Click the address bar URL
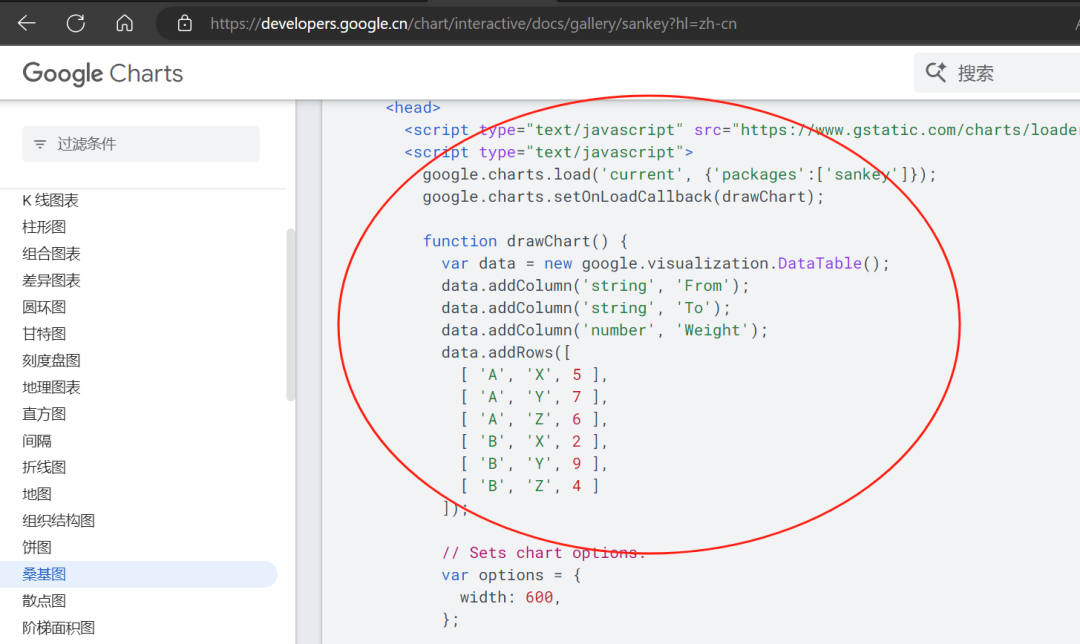This screenshot has width=1080, height=644. (473, 23)
